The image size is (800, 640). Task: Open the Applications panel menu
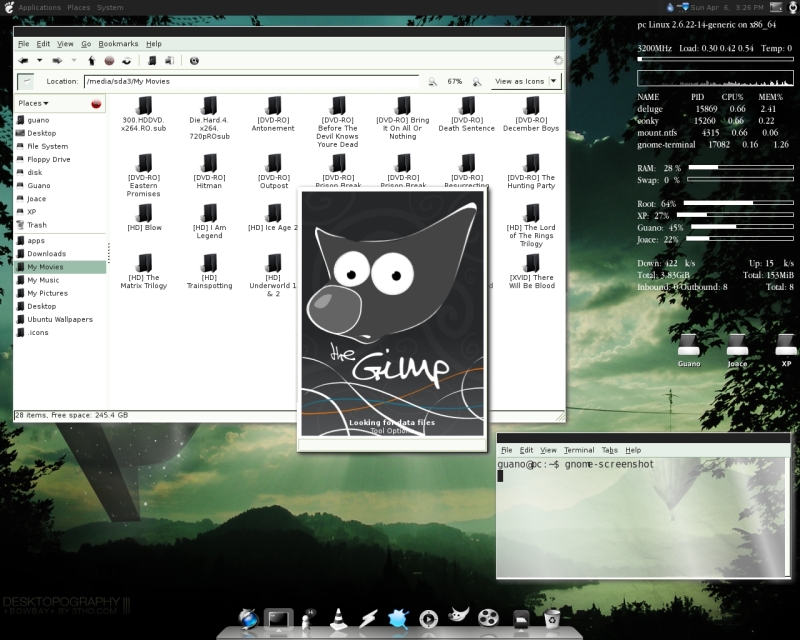click(39, 8)
